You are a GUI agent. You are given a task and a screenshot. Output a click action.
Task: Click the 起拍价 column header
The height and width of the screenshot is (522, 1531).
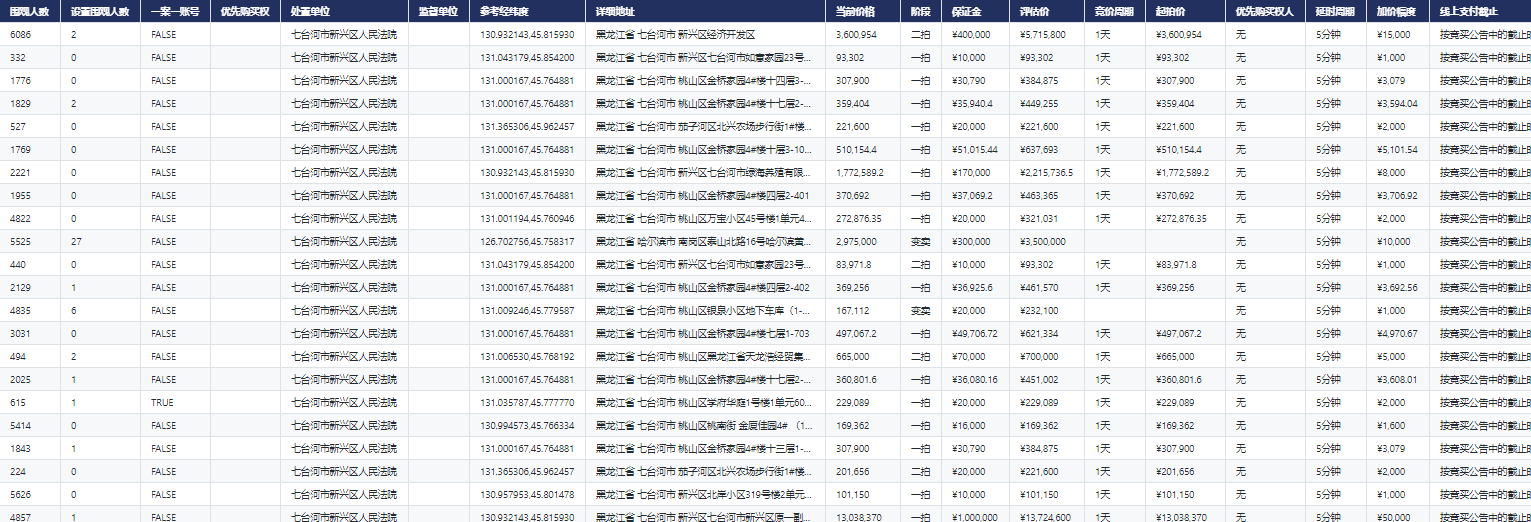(1187, 11)
